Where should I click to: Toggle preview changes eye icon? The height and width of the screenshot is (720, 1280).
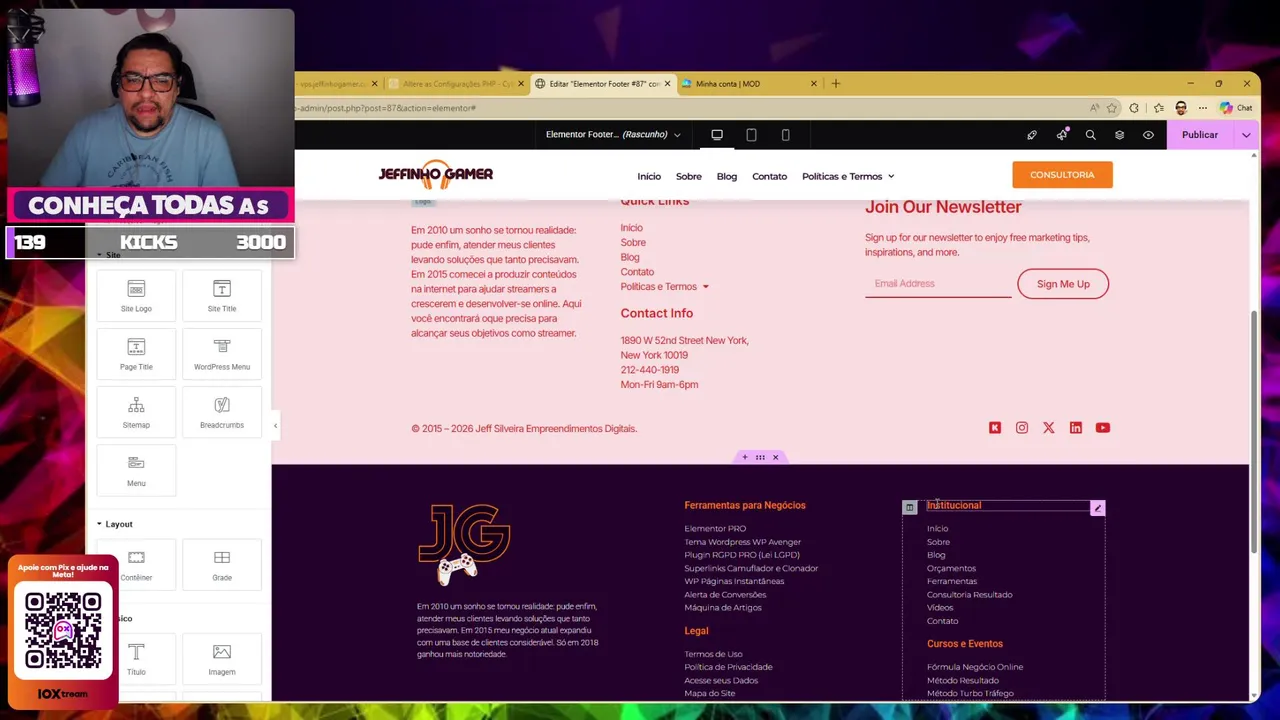(1148, 135)
